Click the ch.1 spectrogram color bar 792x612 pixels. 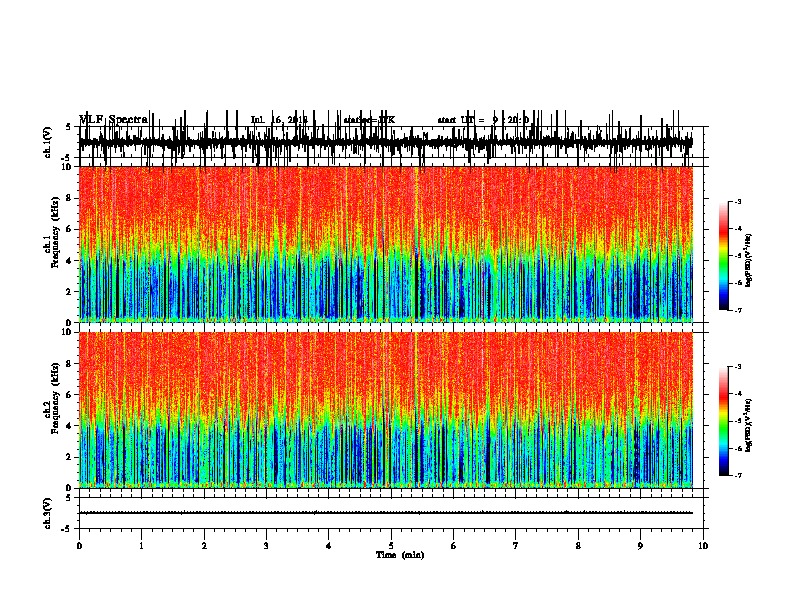[x=723, y=255]
